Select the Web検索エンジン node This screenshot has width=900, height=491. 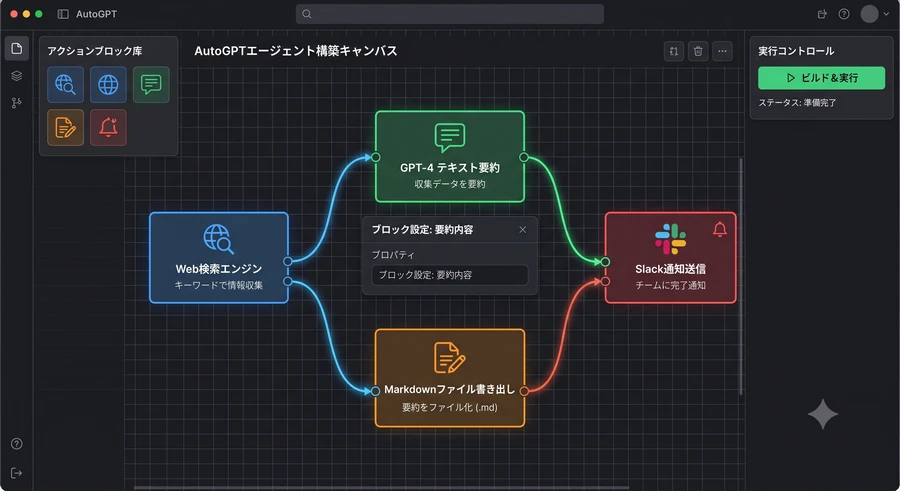click(x=219, y=257)
